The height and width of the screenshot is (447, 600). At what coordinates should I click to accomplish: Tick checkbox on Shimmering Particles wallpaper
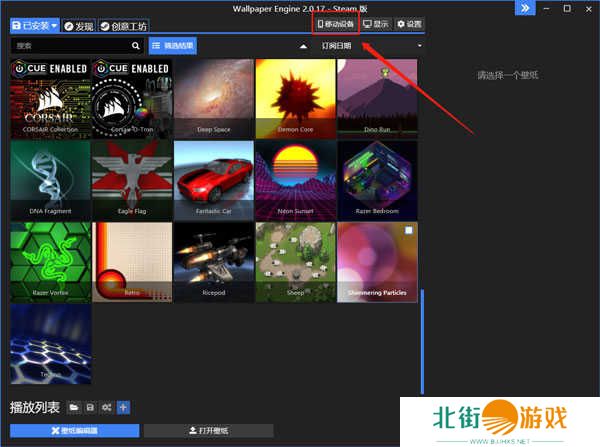407,231
